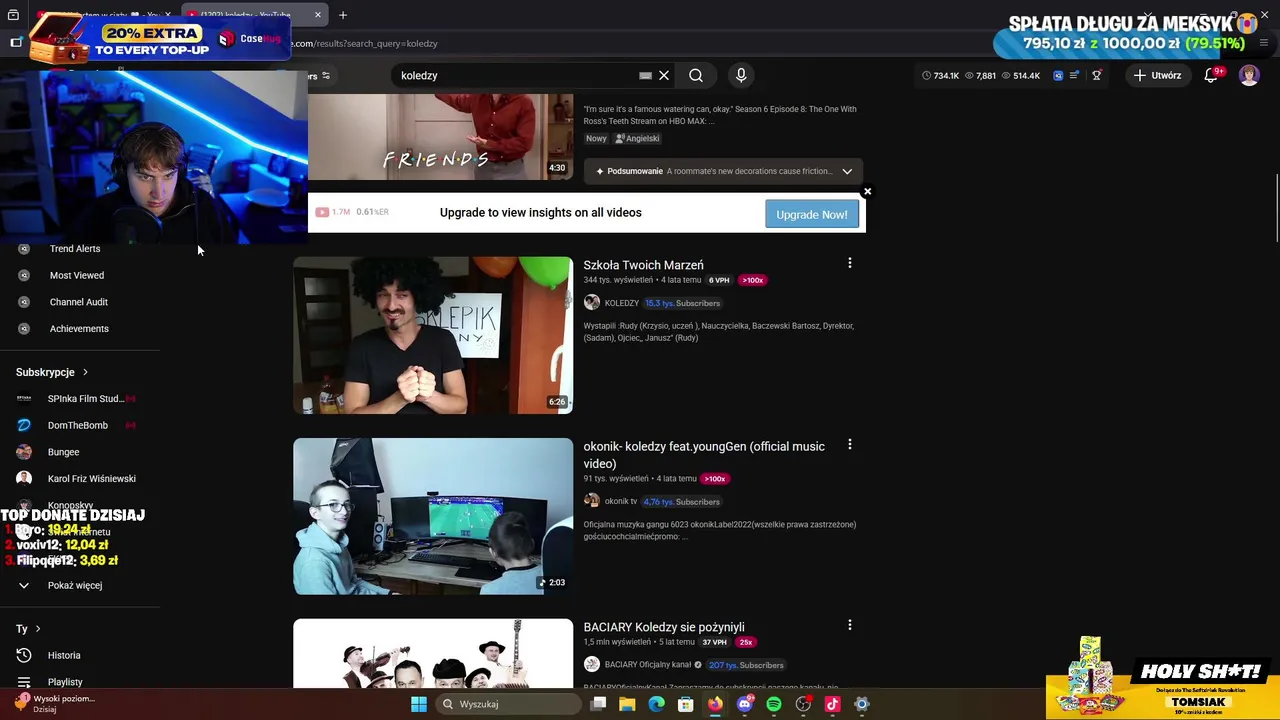Open the BACIARY Koledzy sie pożyniyli thumbnail
The height and width of the screenshot is (720, 1280).
433,654
